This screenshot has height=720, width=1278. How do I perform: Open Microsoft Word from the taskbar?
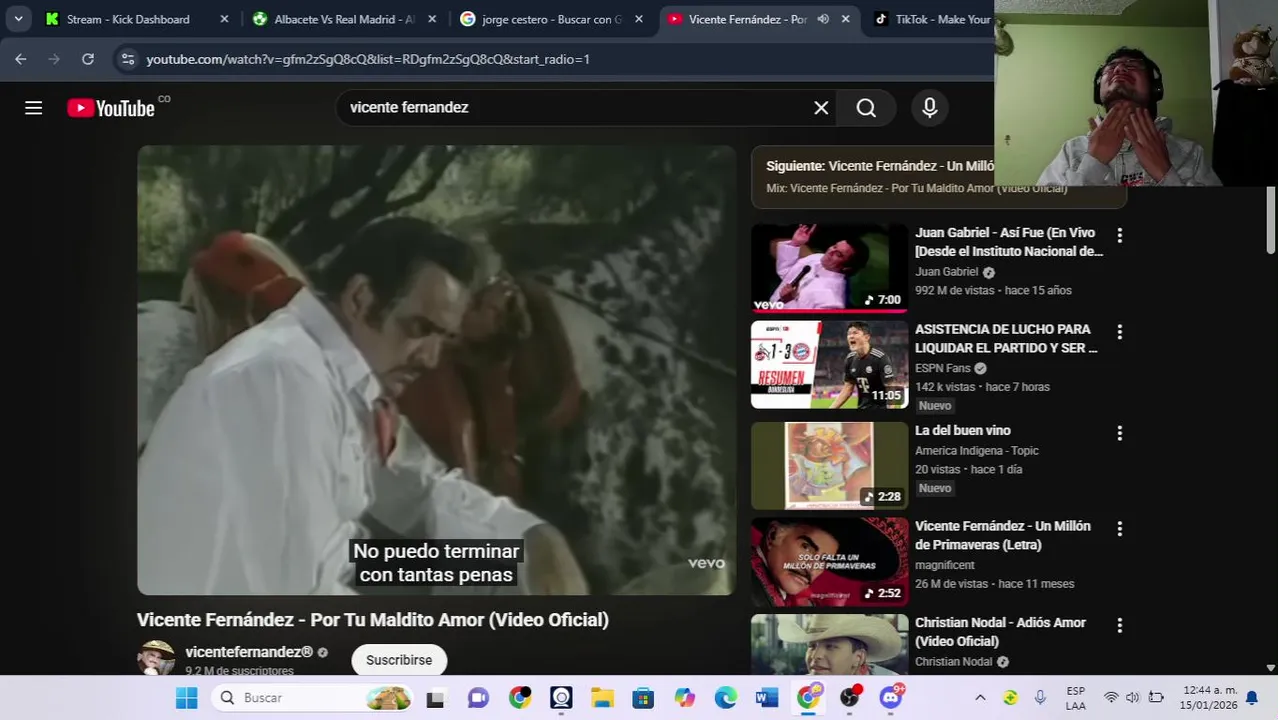tap(767, 698)
